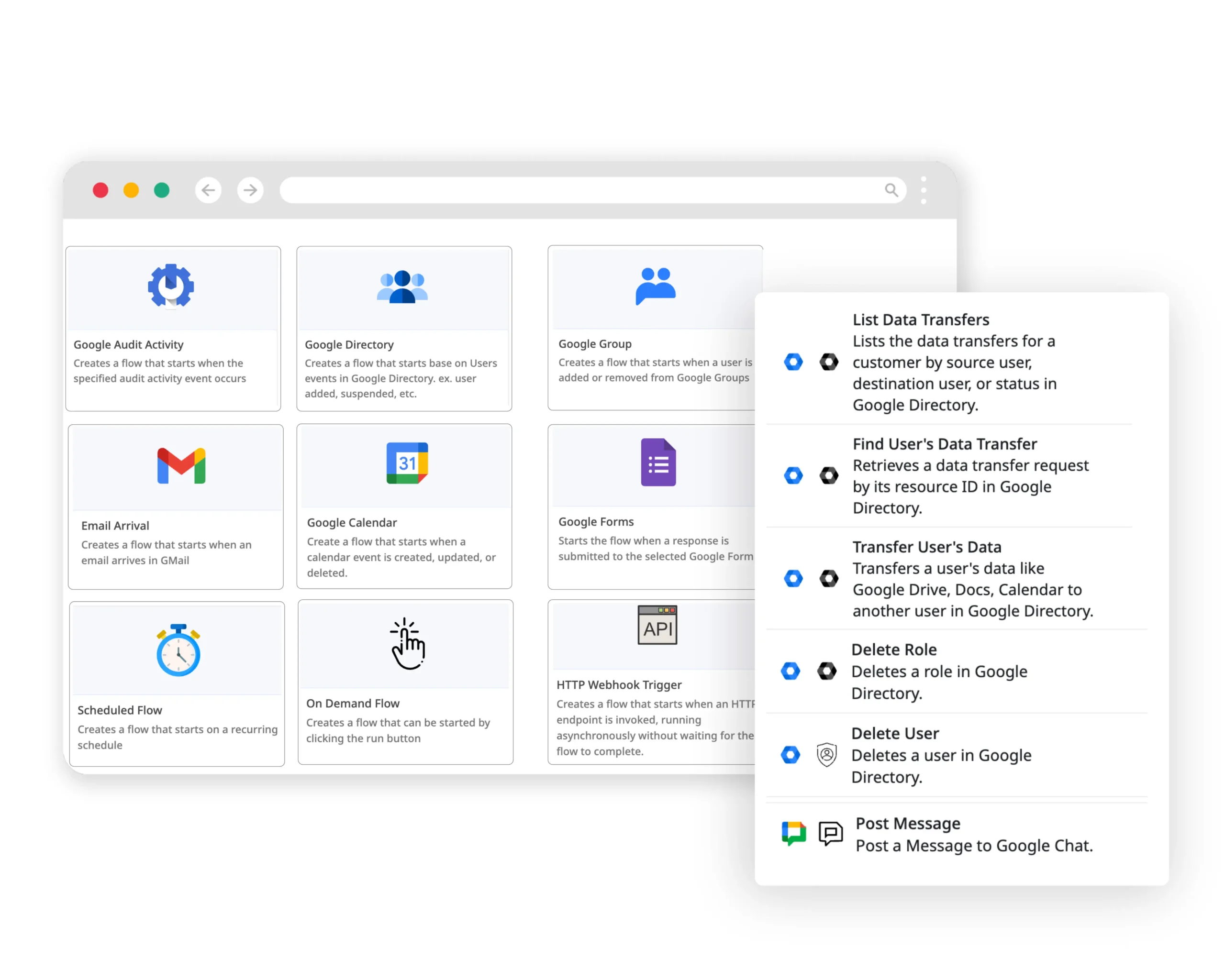Click the Gmail envelope icon
This screenshot has width=1225, height=980.
click(x=181, y=465)
